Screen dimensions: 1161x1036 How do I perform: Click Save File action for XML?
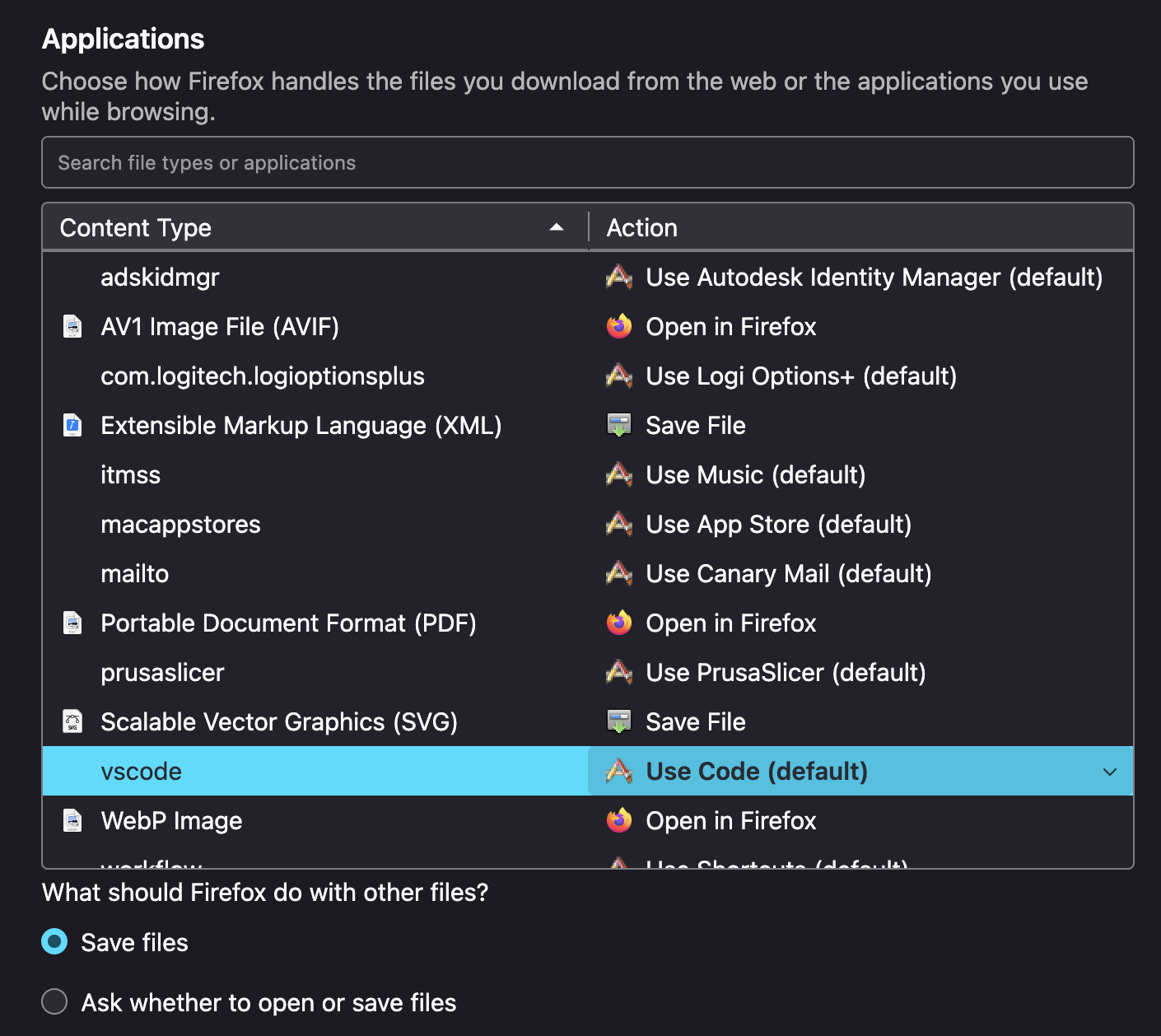[x=696, y=426]
